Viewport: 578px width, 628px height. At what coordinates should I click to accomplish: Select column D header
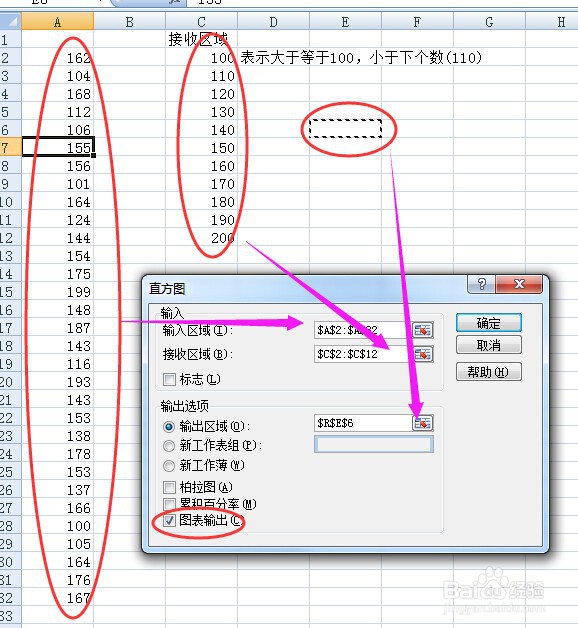point(274,22)
